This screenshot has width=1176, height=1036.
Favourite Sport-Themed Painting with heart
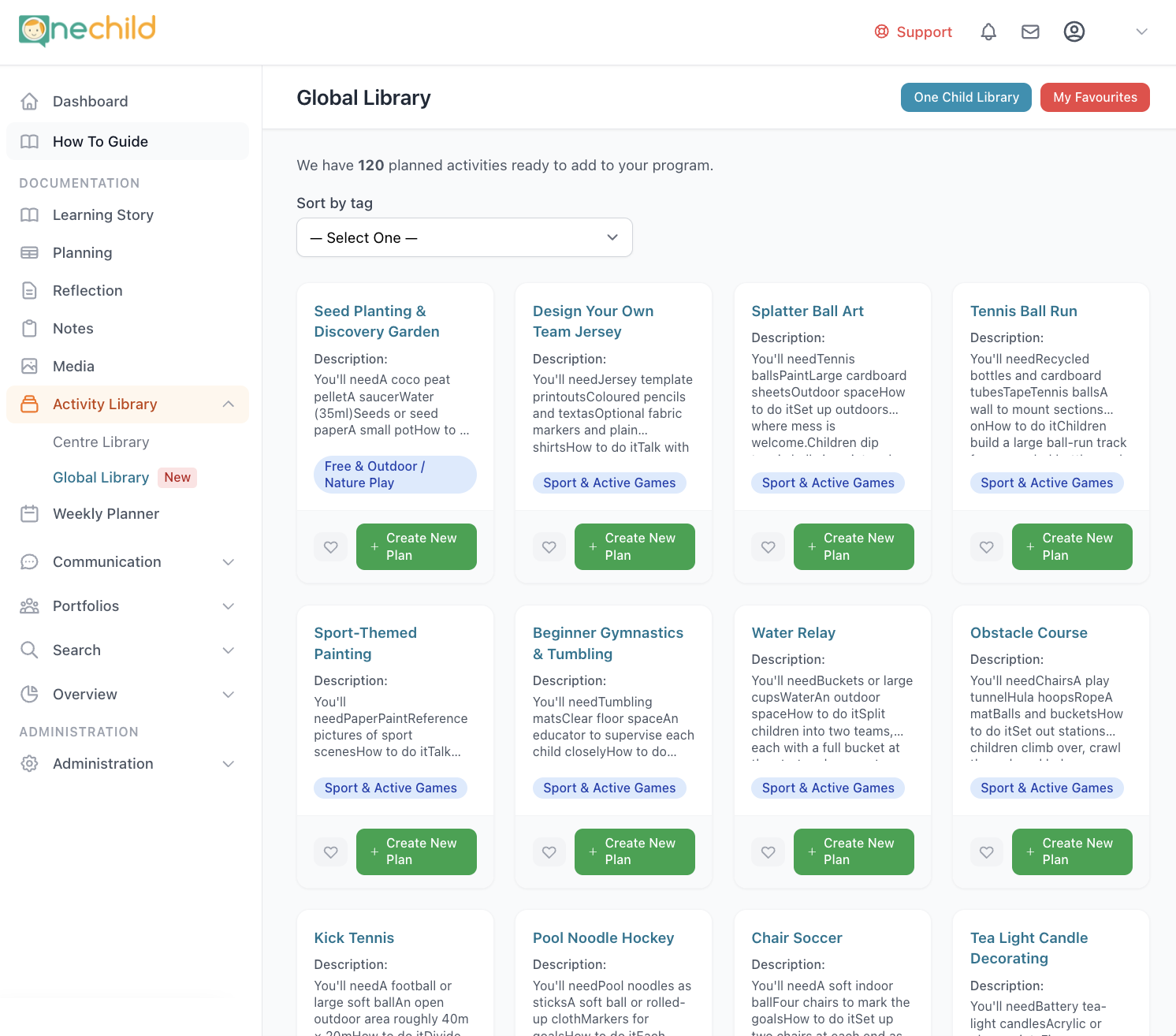[x=331, y=852]
